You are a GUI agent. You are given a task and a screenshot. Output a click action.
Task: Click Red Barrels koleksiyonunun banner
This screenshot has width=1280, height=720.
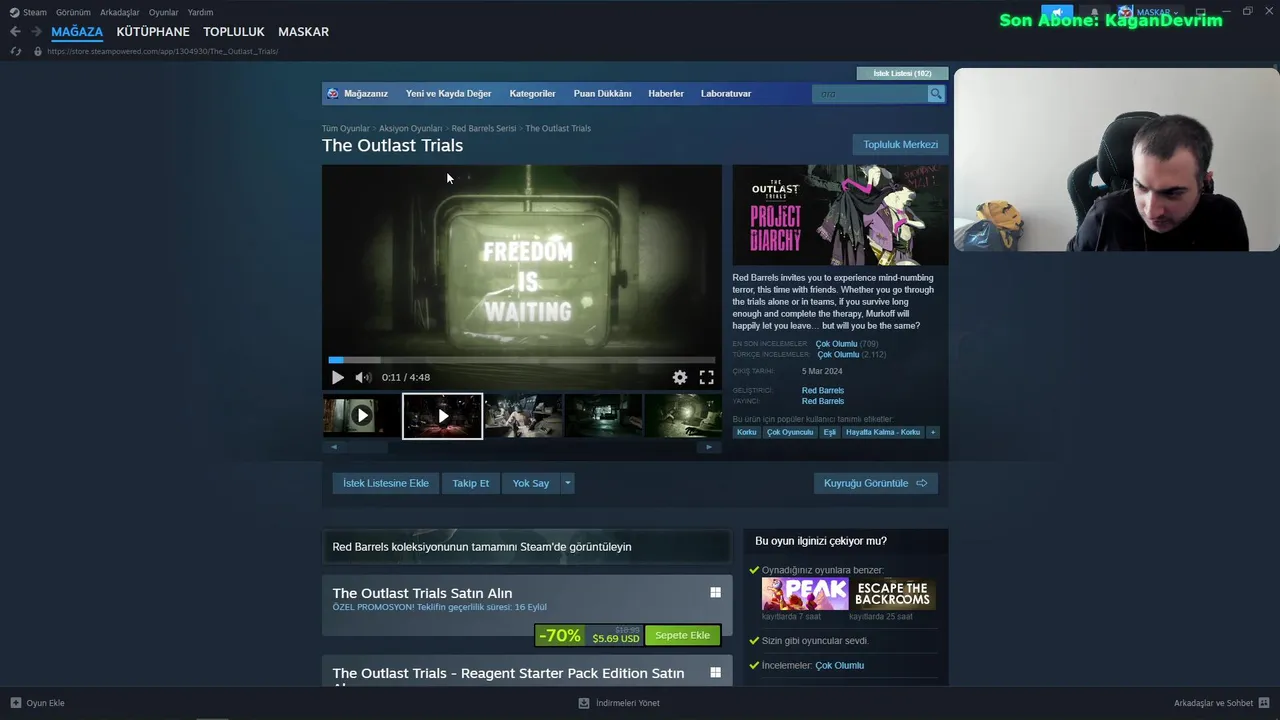click(x=526, y=547)
